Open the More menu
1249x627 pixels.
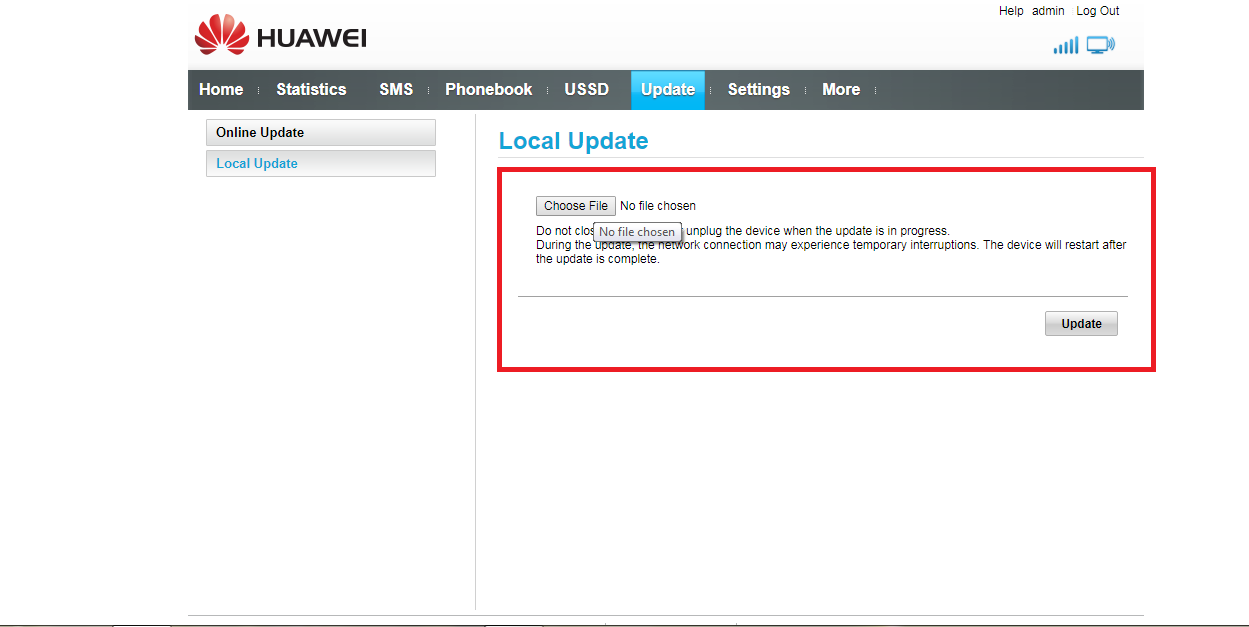pos(841,89)
